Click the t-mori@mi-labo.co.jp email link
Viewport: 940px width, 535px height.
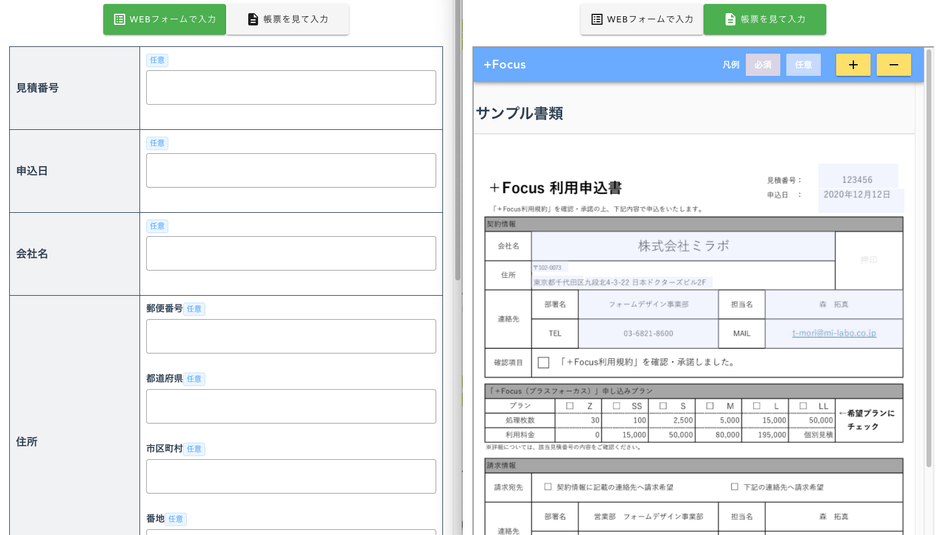click(833, 333)
